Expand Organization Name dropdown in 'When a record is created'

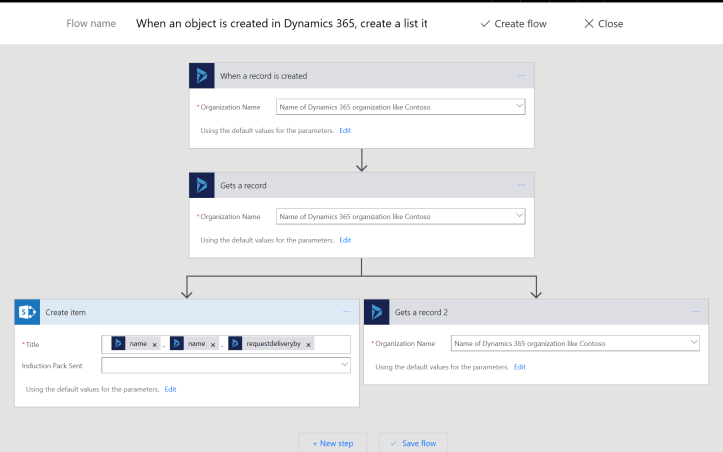[x=519, y=106]
